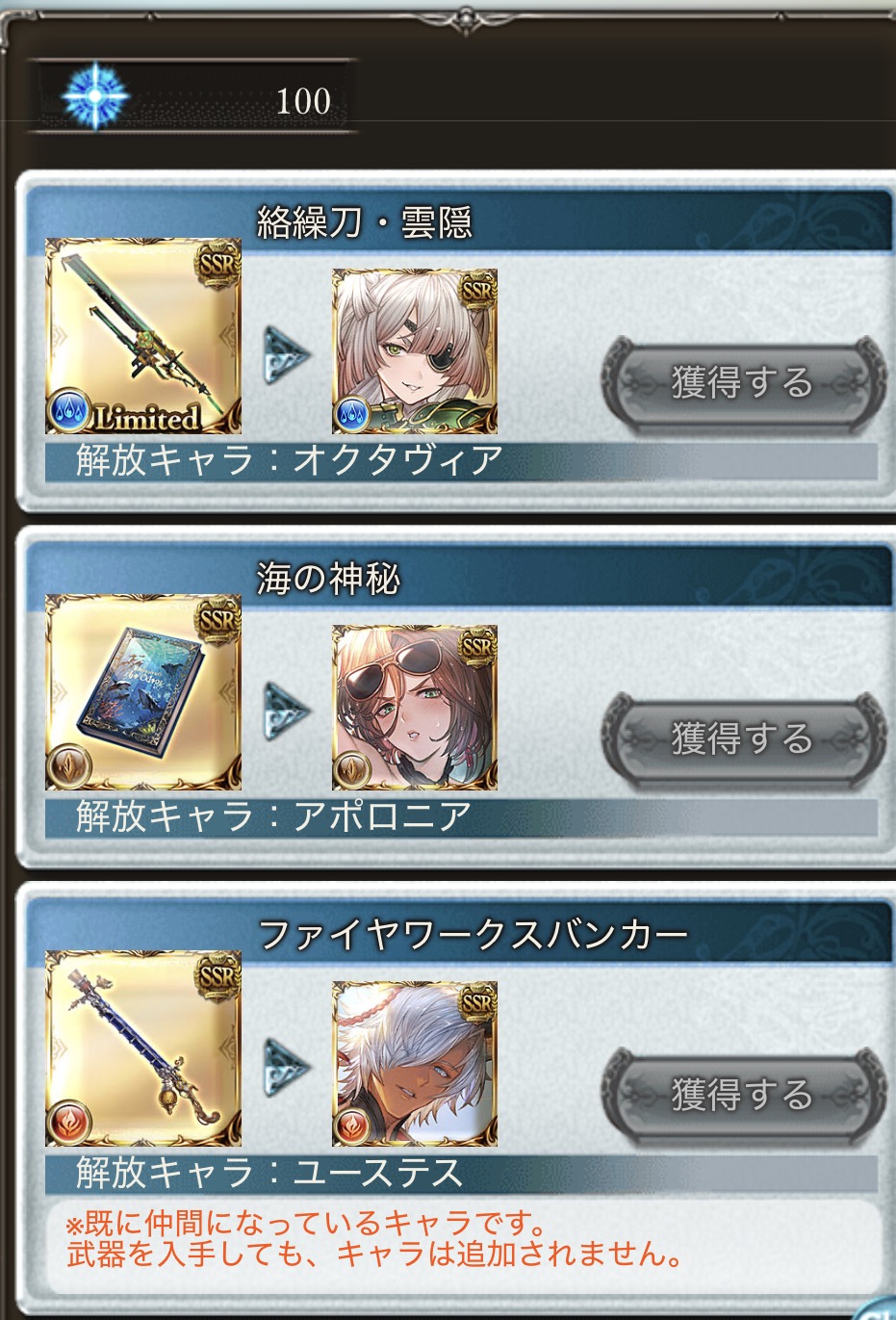This screenshot has width=896, height=1320.
Task: Click the arrow between book and アポロニア
Action: tap(287, 712)
